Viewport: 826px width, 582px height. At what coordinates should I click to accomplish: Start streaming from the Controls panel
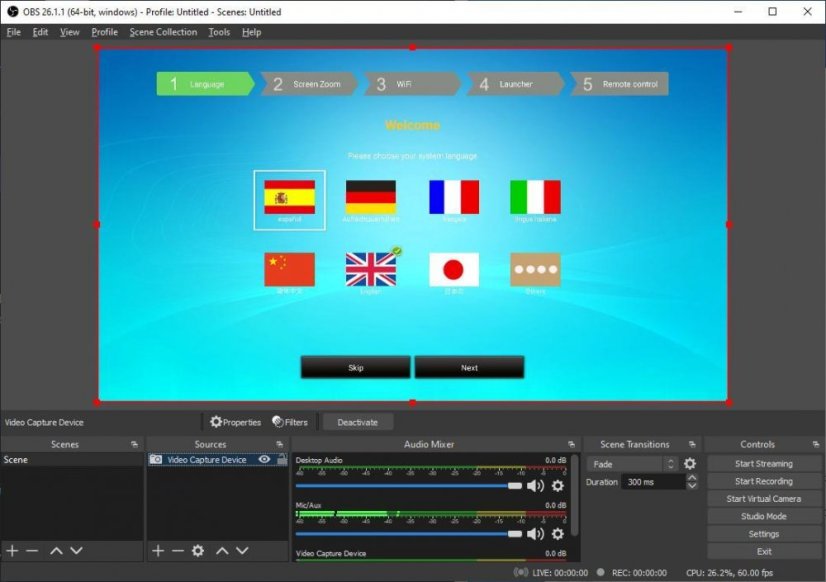(x=763, y=463)
